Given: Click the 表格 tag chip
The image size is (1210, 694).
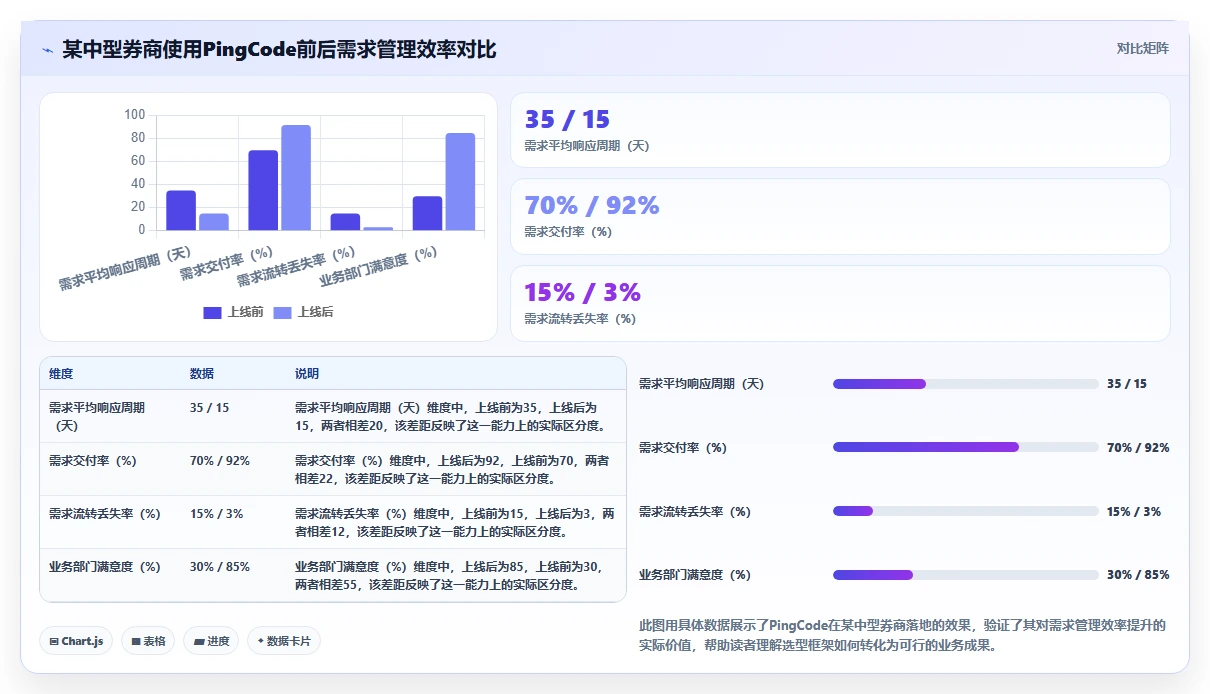Looking at the screenshot, I should (148, 641).
